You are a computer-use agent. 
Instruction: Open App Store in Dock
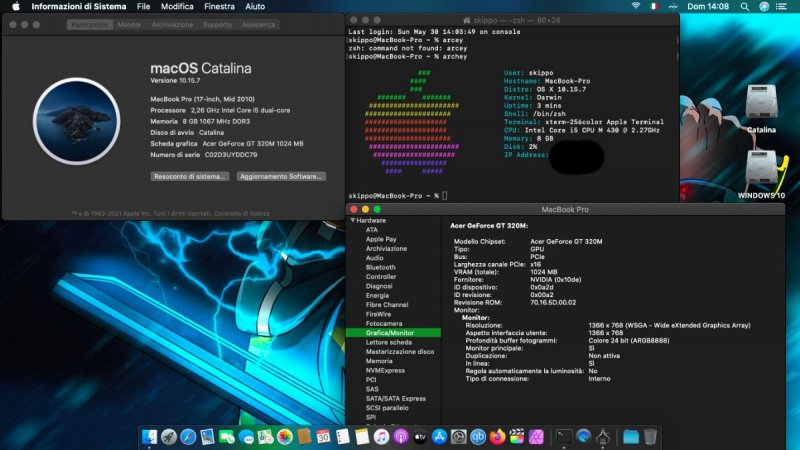pyautogui.click(x=439, y=437)
